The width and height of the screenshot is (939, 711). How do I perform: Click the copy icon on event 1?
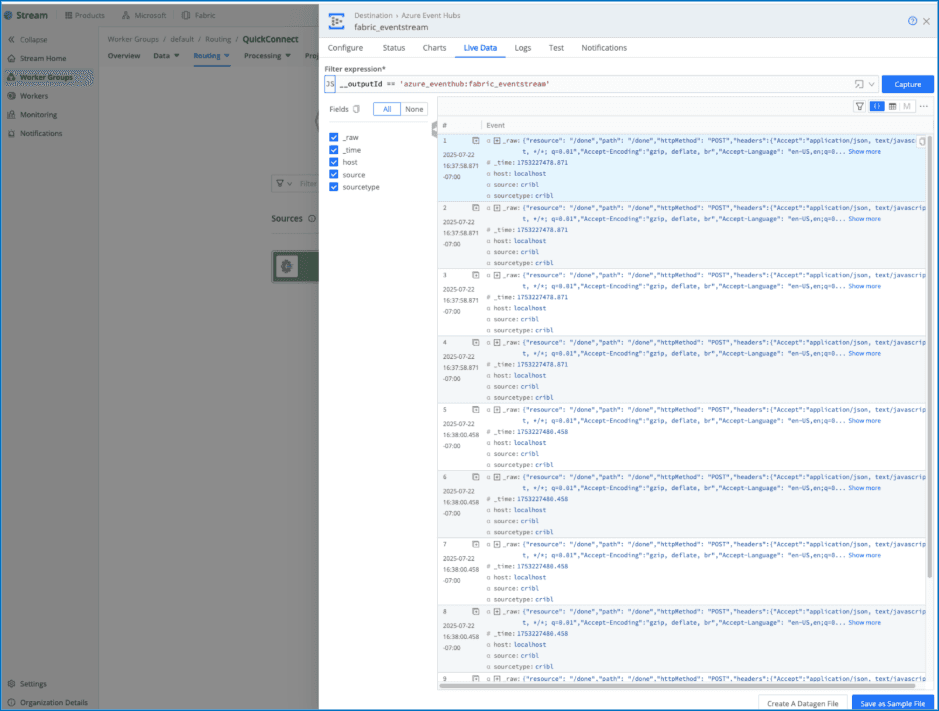pyautogui.click(x=921, y=141)
